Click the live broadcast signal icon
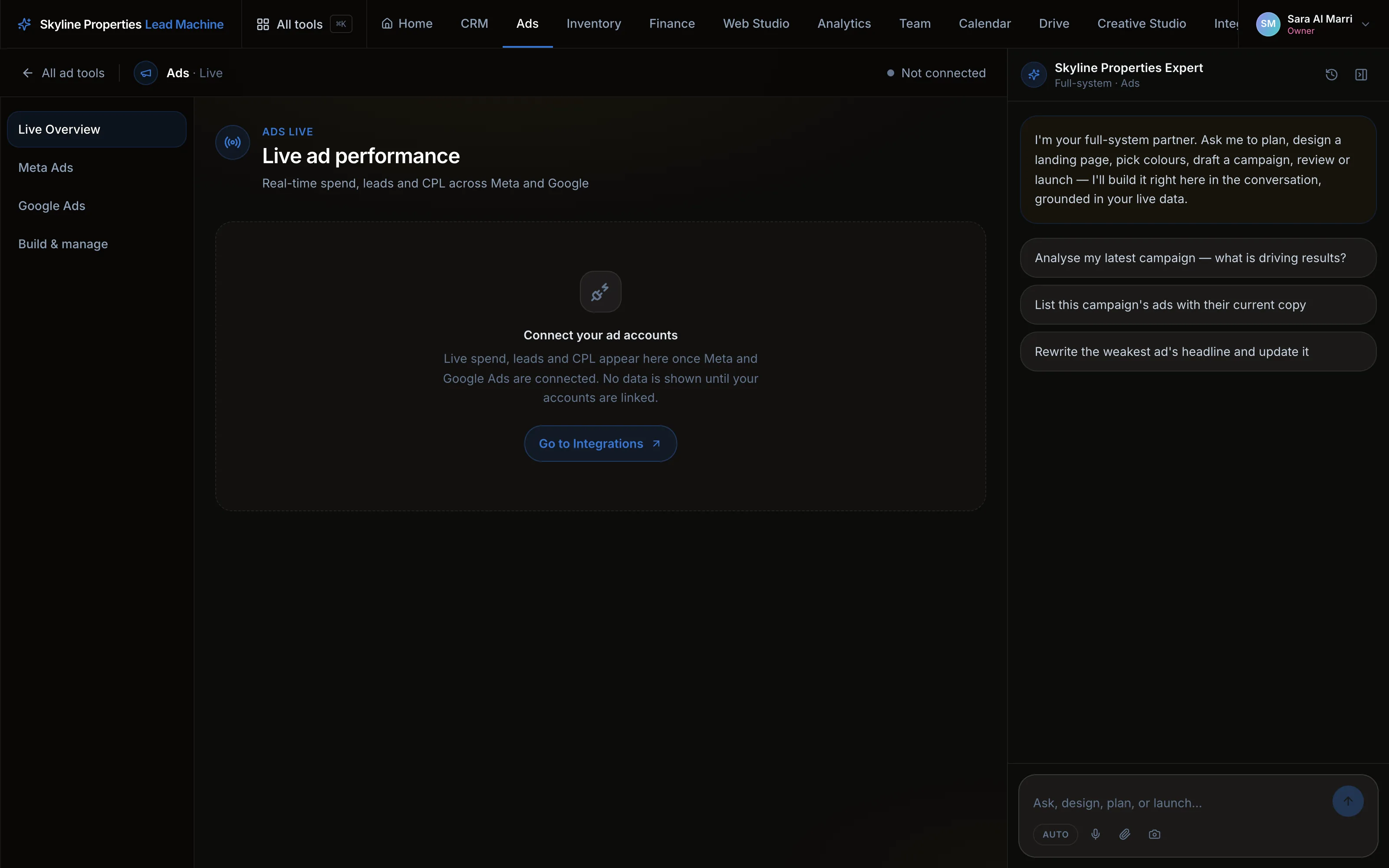Screen dimensions: 1389x868 pos(233,142)
